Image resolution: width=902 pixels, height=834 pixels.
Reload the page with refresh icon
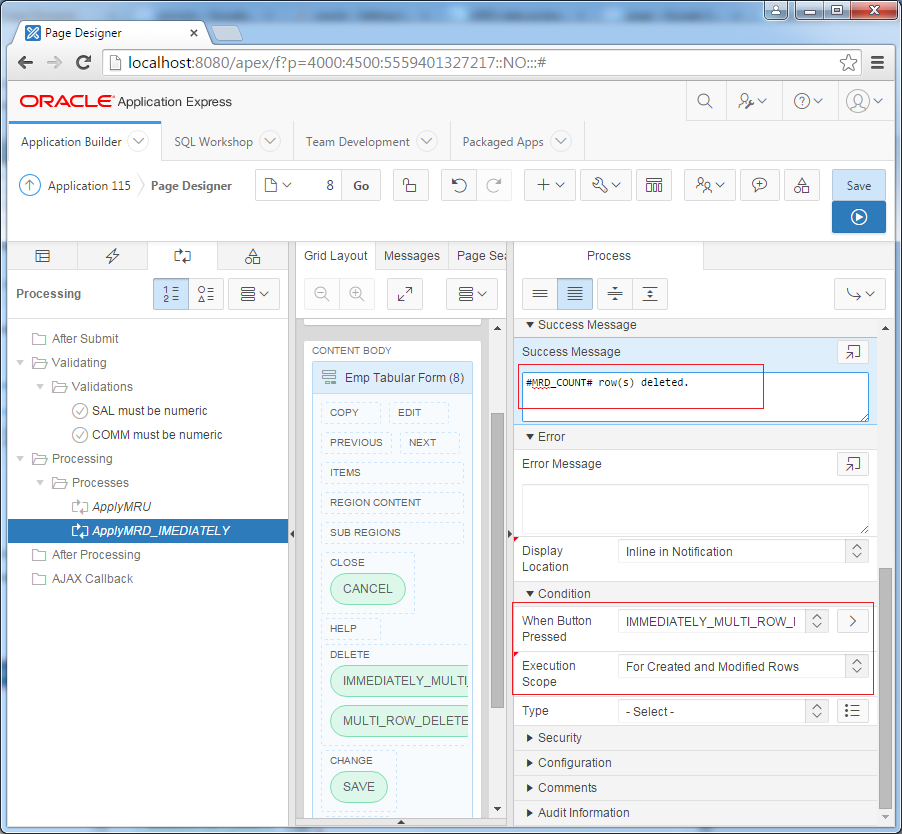pyautogui.click(x=84, y=63)
